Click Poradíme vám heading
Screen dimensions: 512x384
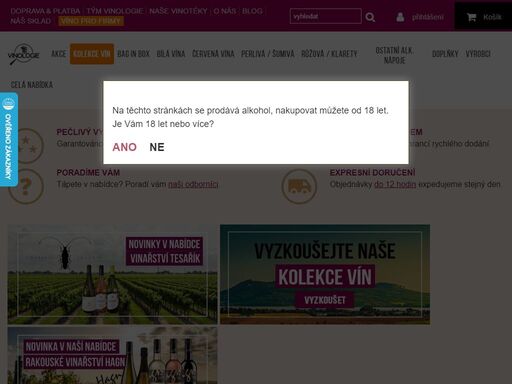pos(88,173)
